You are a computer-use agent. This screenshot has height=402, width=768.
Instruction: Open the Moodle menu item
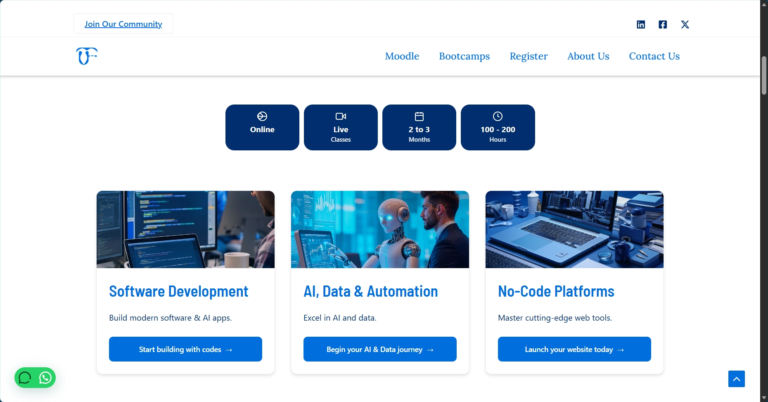point(402,56)
